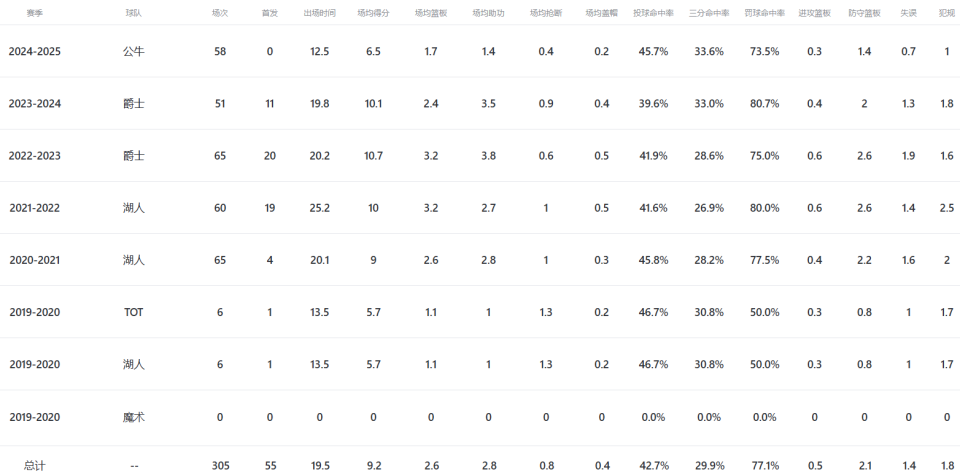Click the 场均篮板 column header
Screen dimensions: 960x475
click(x=431, y=13)
